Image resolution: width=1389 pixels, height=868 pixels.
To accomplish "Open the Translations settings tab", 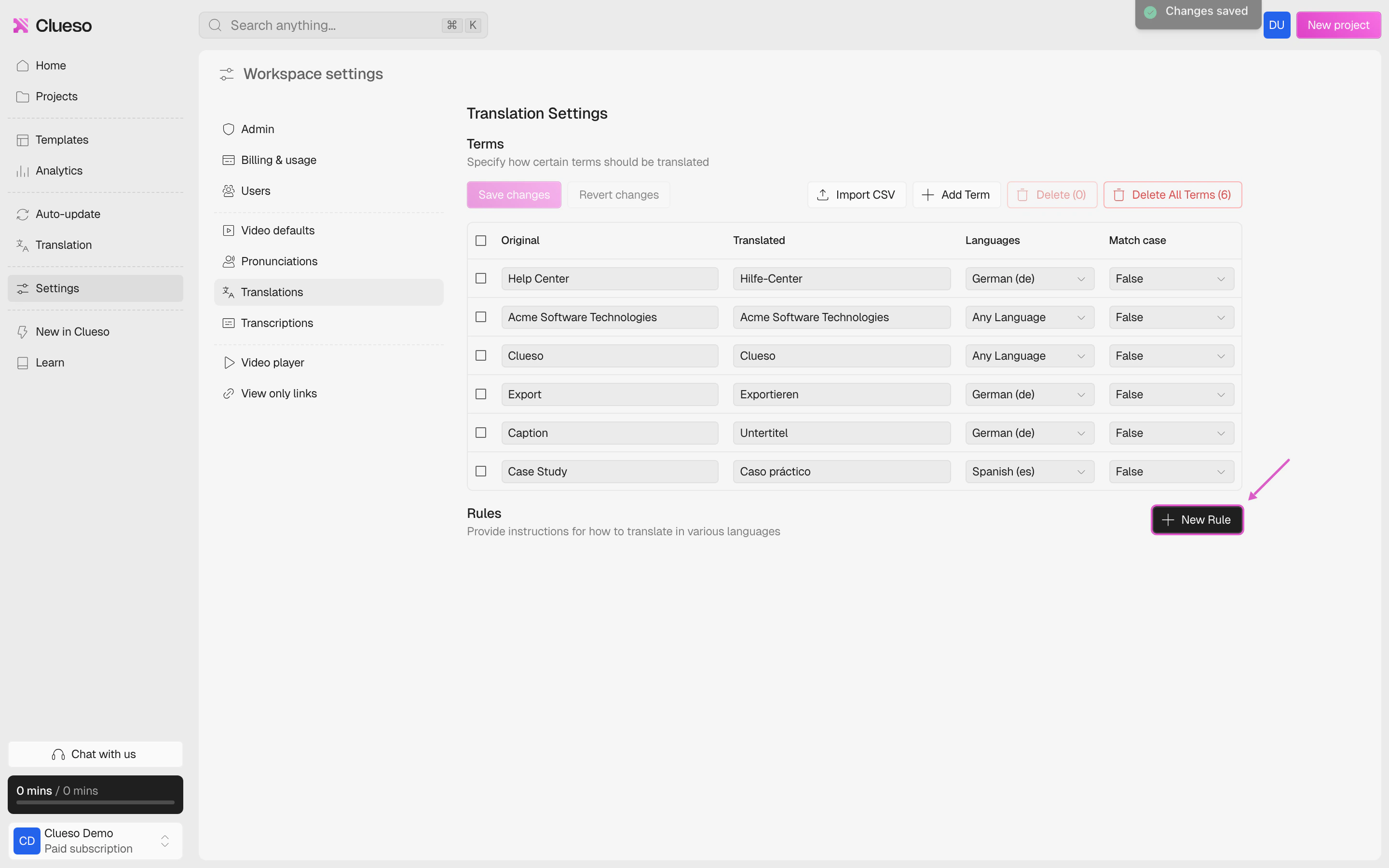I will [328, 292].
